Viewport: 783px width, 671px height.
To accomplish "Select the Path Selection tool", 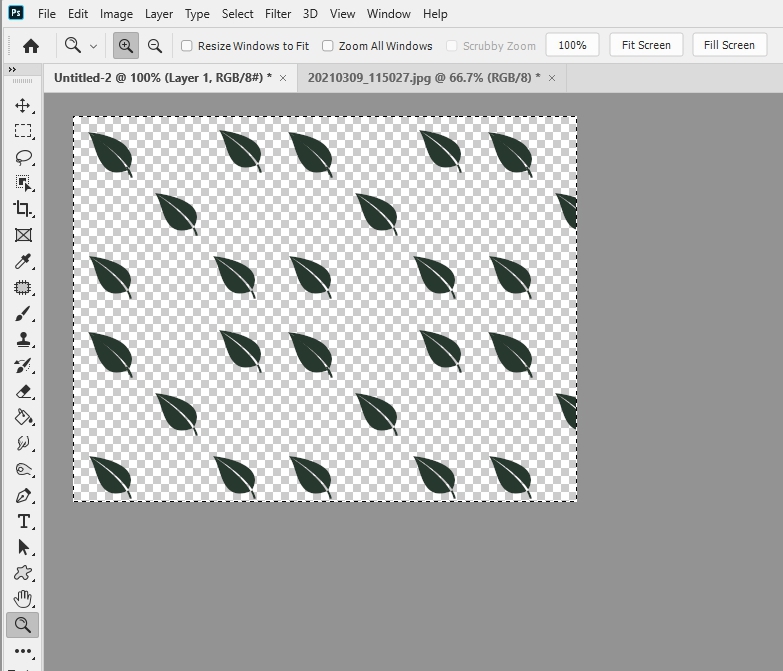I will pyautogui.click(x=22, y=547).
